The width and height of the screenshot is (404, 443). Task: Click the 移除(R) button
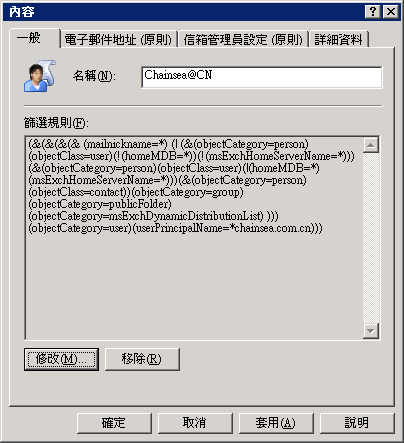pyautogui.click(x=142, y=359)
